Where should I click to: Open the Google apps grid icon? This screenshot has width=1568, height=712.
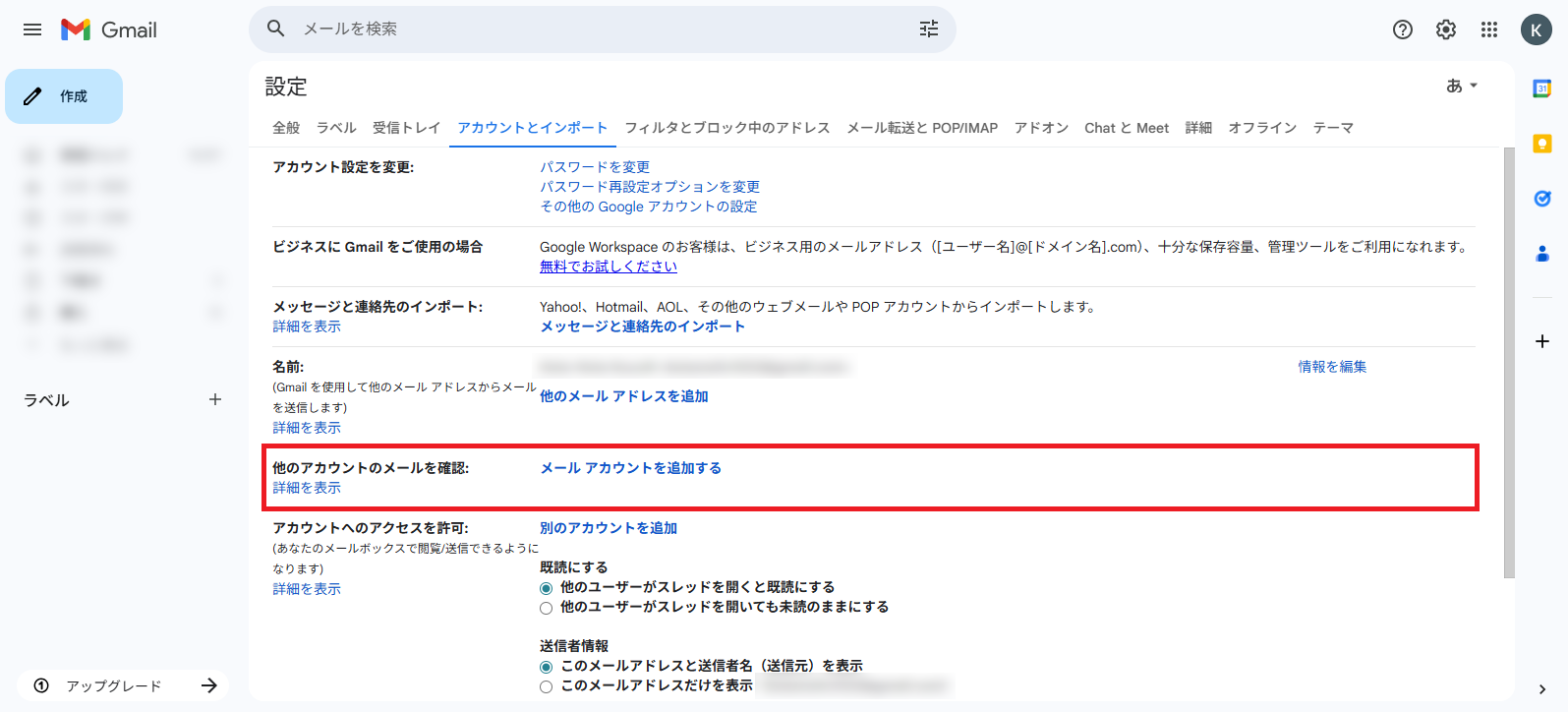(1488, 30)
